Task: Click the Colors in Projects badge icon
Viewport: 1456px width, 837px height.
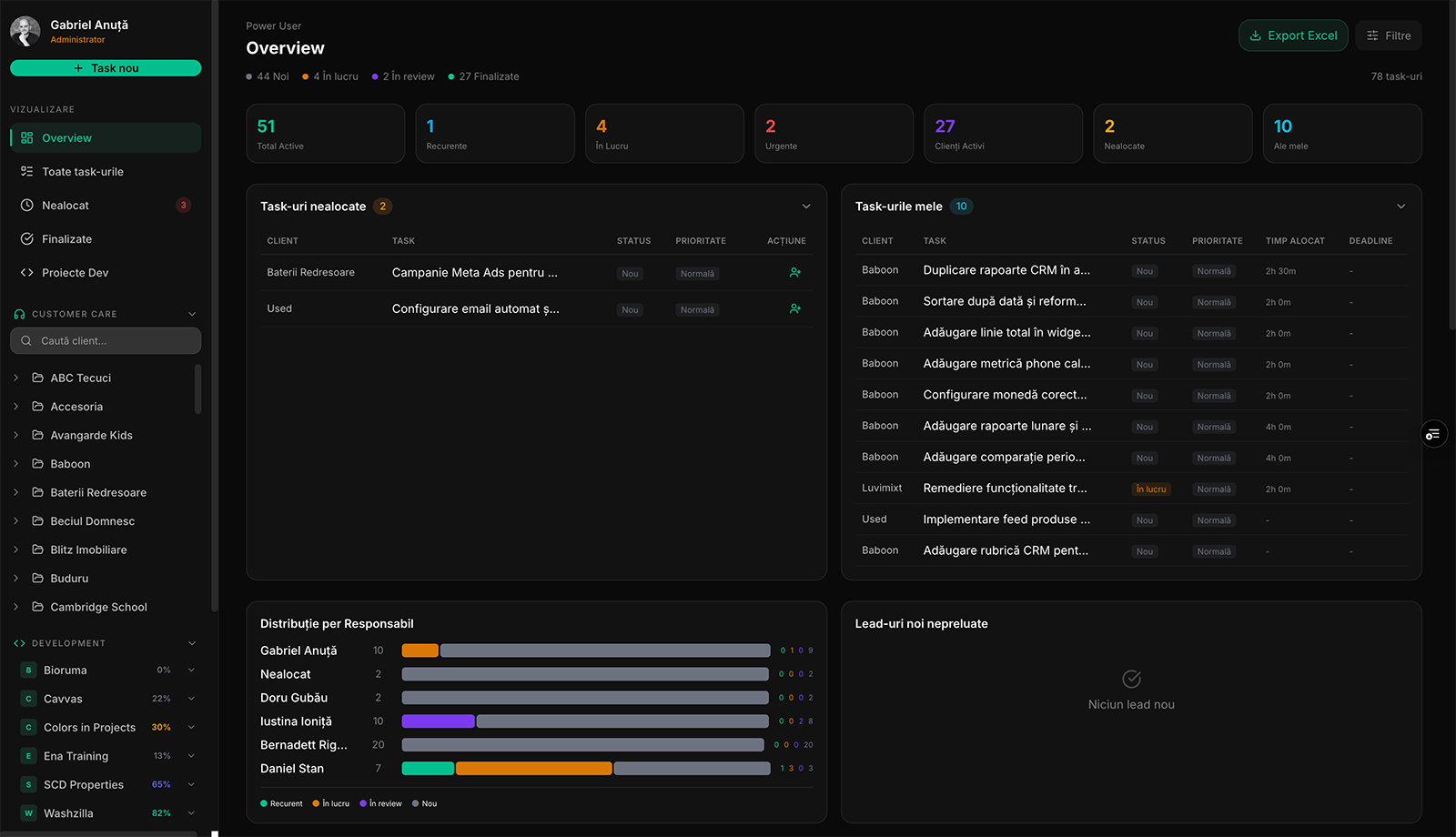Action: pyautogui.click(x=28, y=728)
